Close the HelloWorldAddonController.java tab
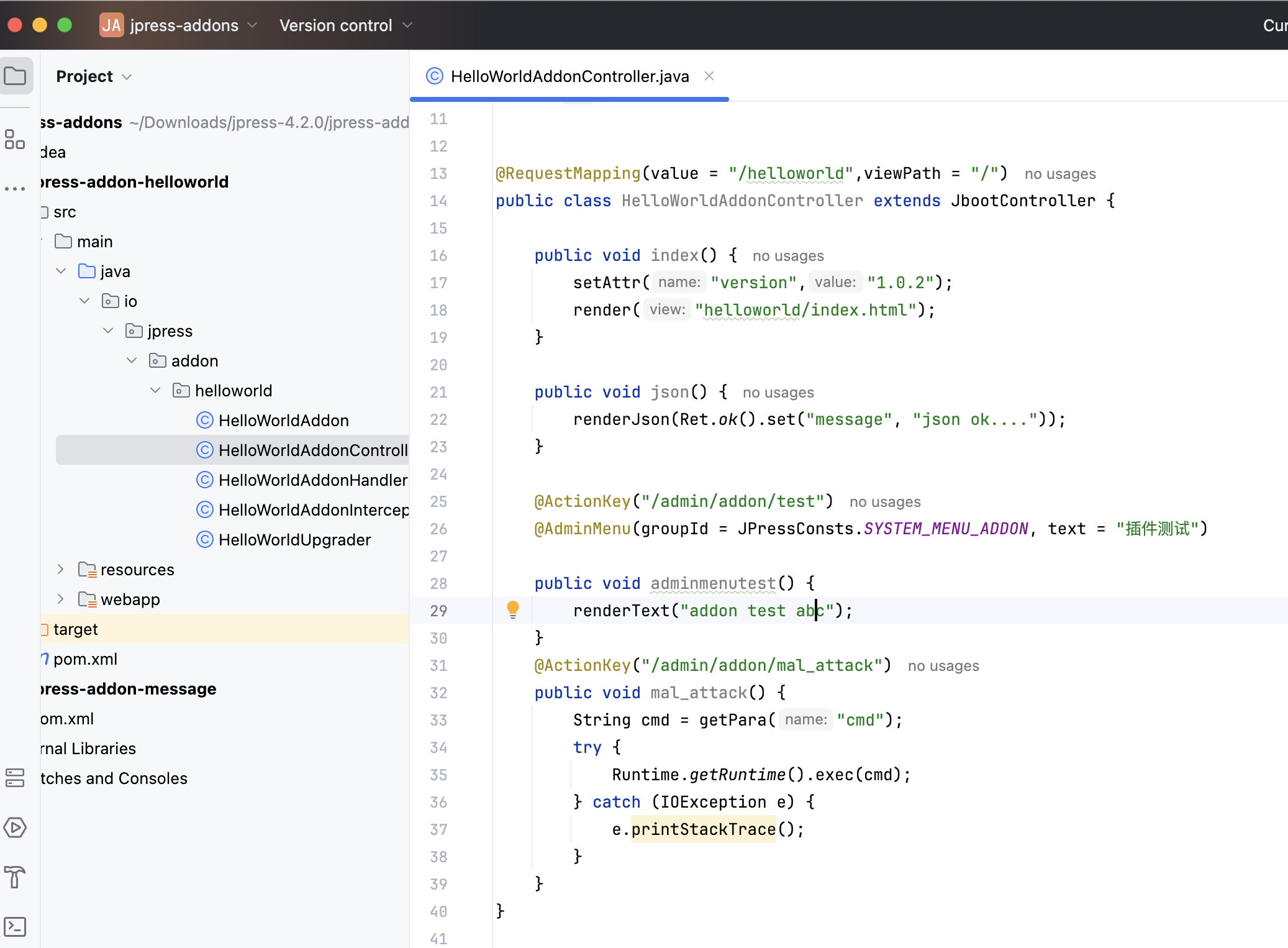 point(709,76)
